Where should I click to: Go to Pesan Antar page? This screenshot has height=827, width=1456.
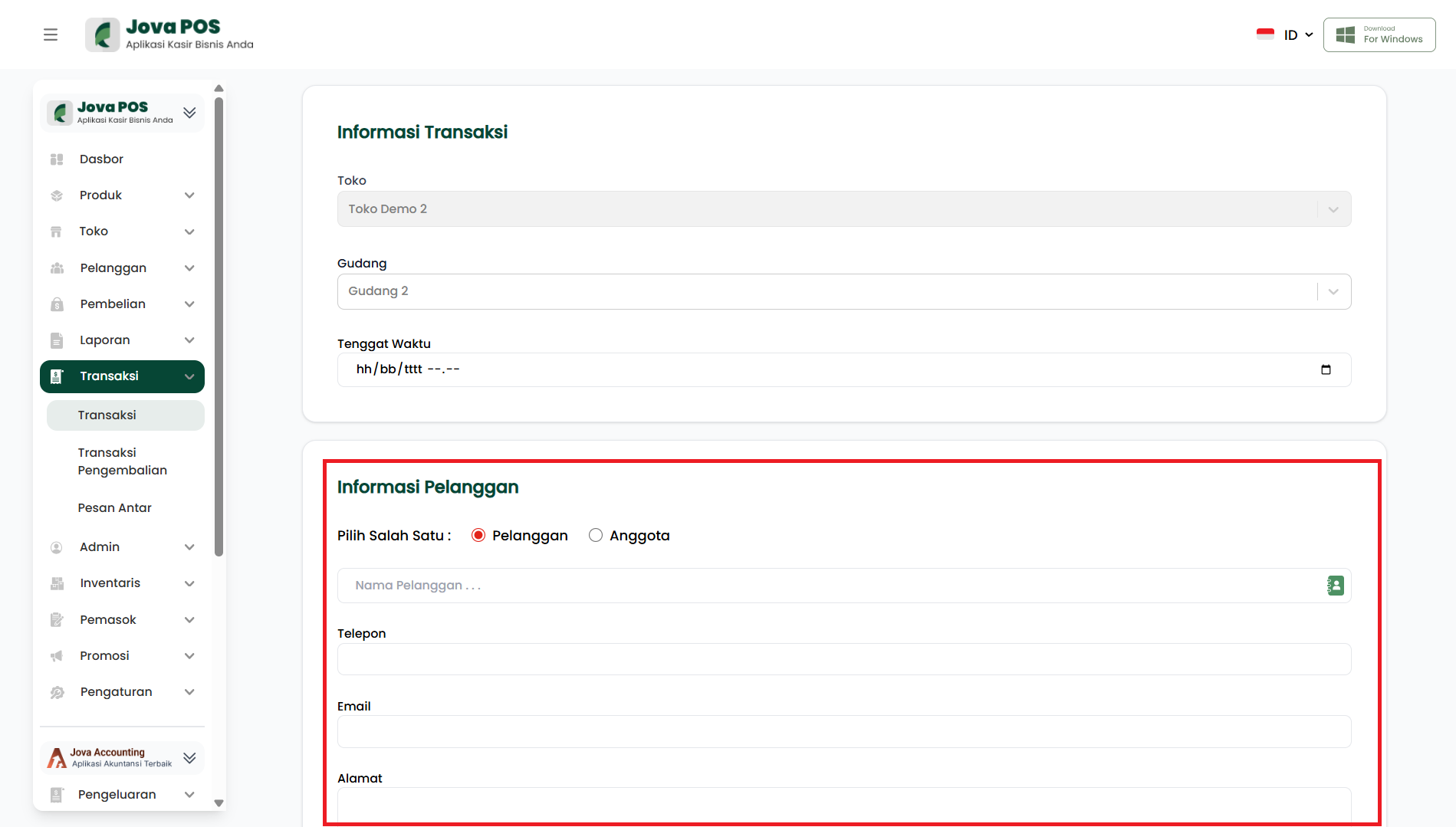point(115,507)
